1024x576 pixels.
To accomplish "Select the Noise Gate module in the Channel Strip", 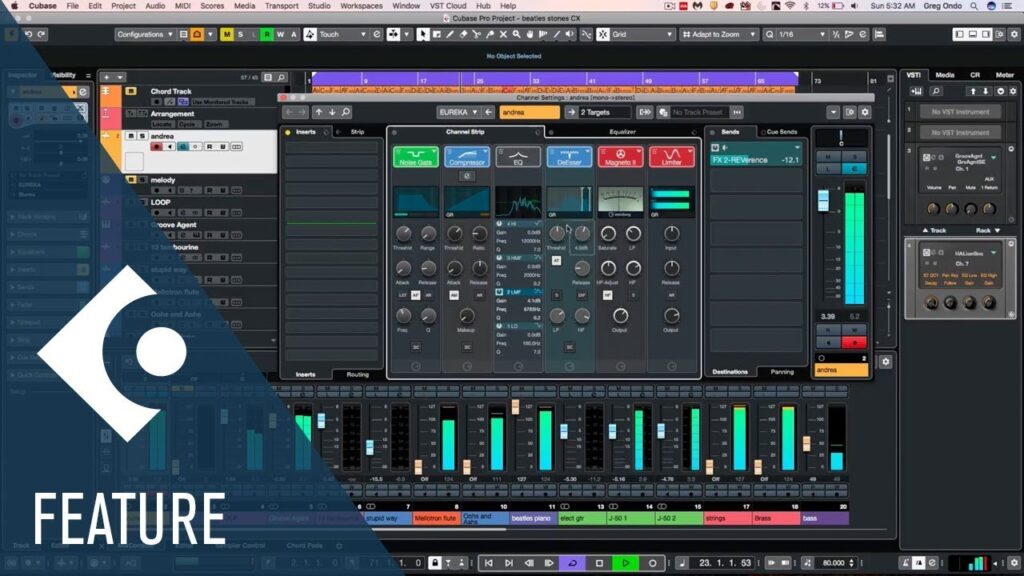I will coord(414,155).
